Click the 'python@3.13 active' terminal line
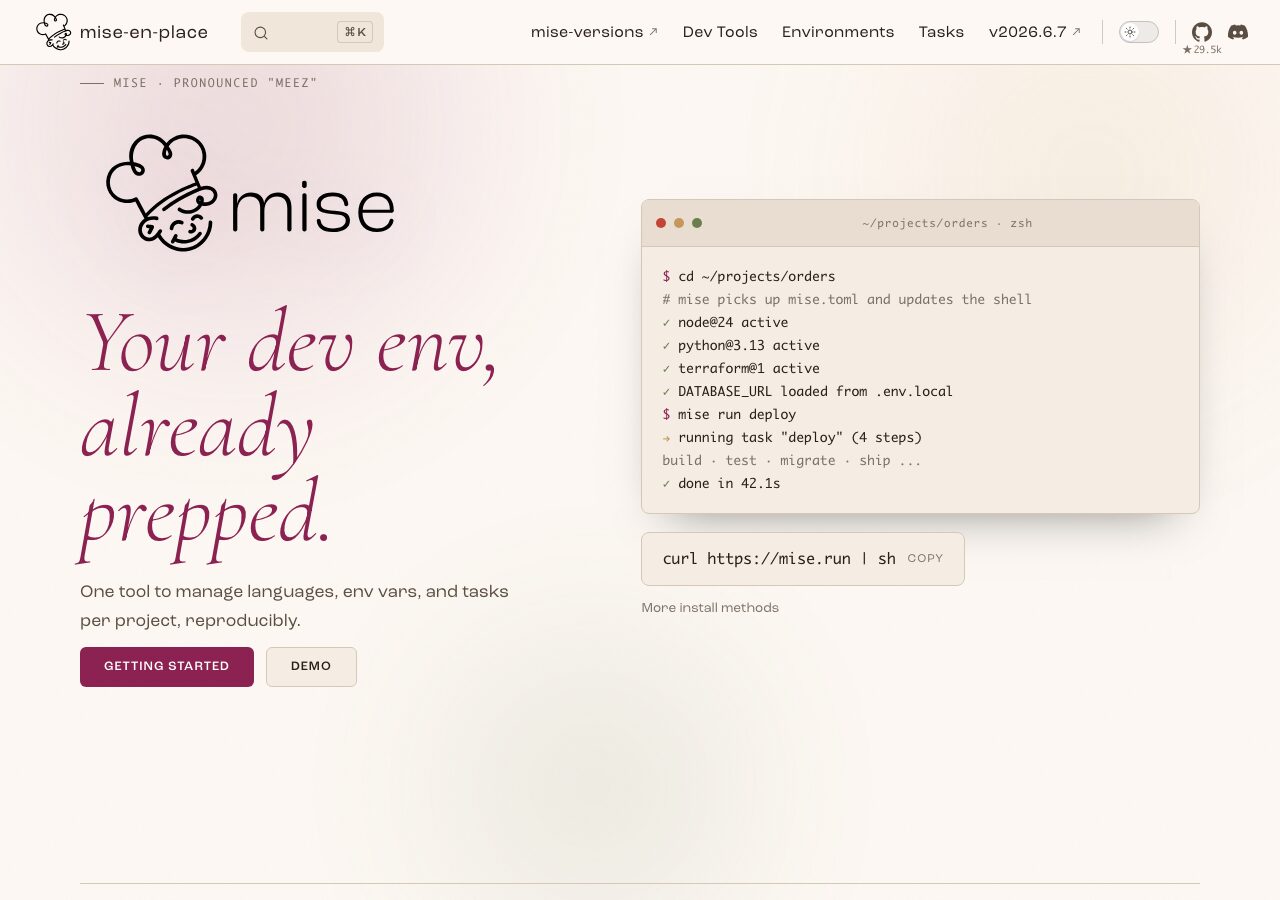Viewport: 1280px width, 900px height. point(741,345)
